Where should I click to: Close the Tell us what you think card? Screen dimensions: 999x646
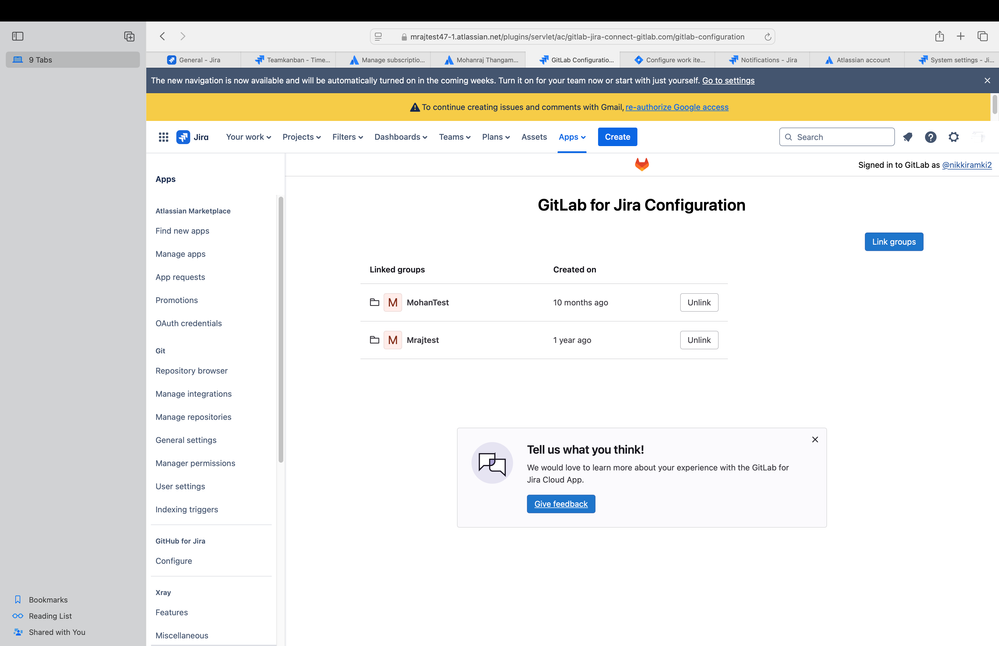pos(815,440)
